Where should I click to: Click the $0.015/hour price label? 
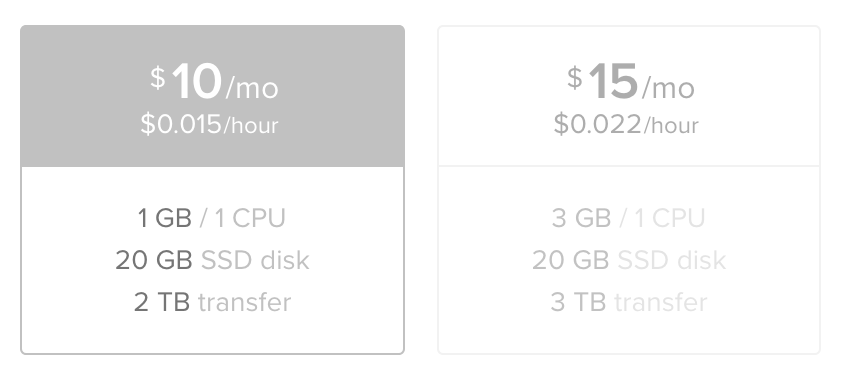click(x=209, y=125)
